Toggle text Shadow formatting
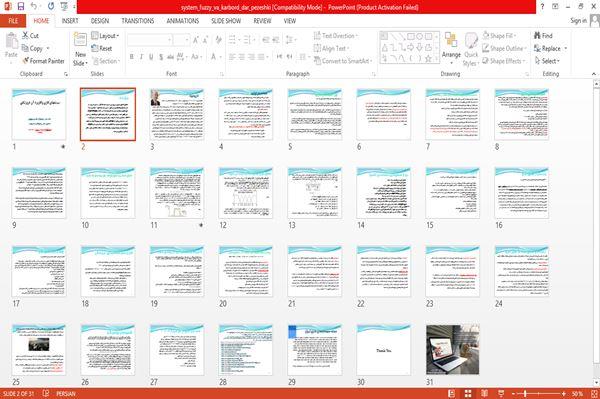Image resolution: width=600 pixels, height=399 pixels. tap(161, 57)
